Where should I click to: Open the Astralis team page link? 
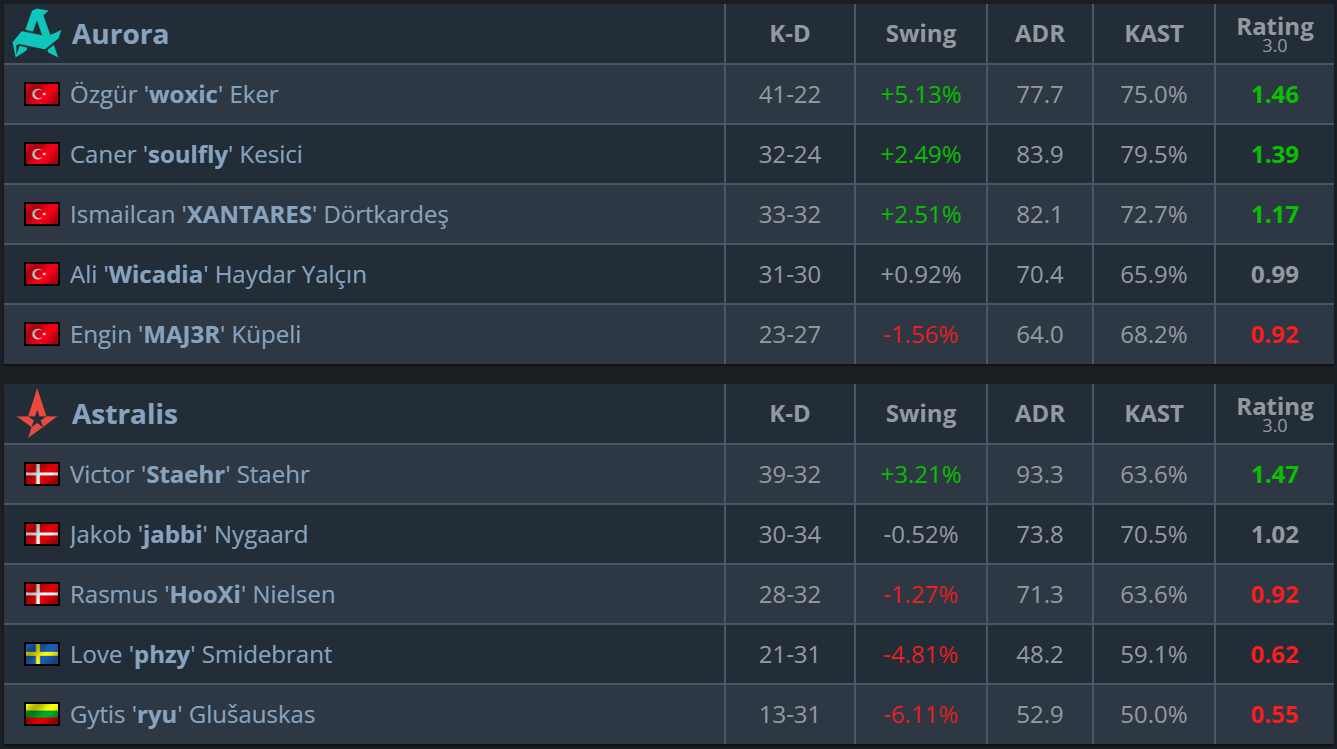click(125, 414)
